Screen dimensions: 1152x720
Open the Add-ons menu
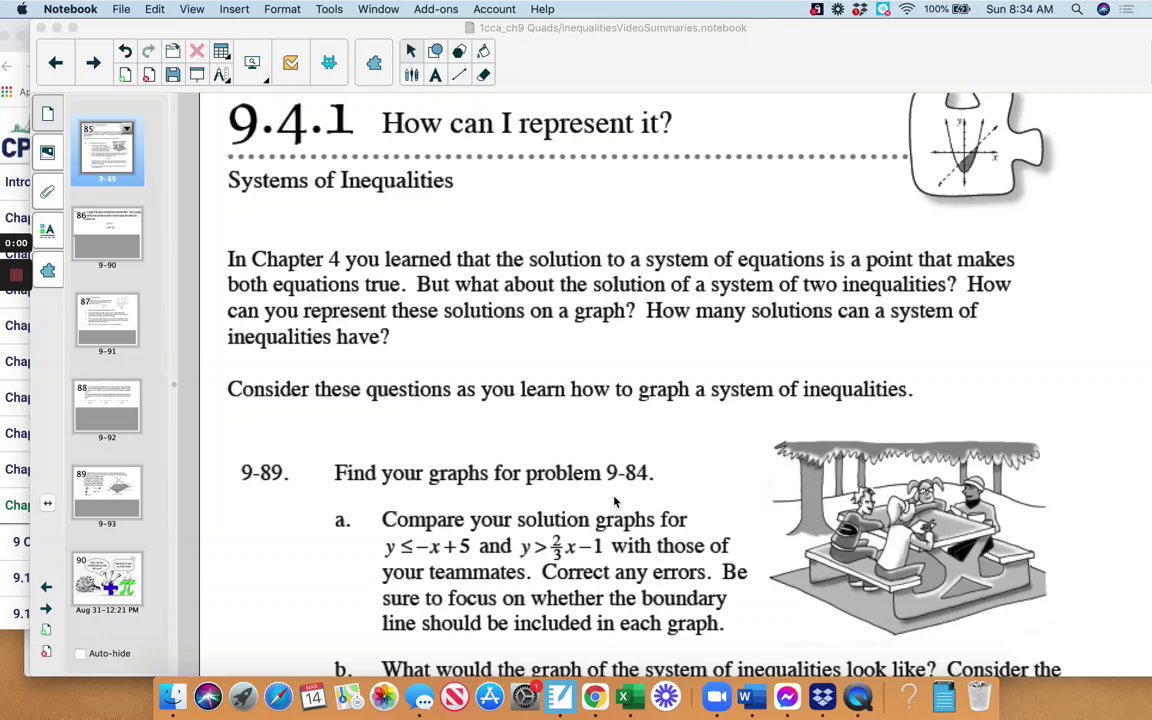click(x=436, y=9)
